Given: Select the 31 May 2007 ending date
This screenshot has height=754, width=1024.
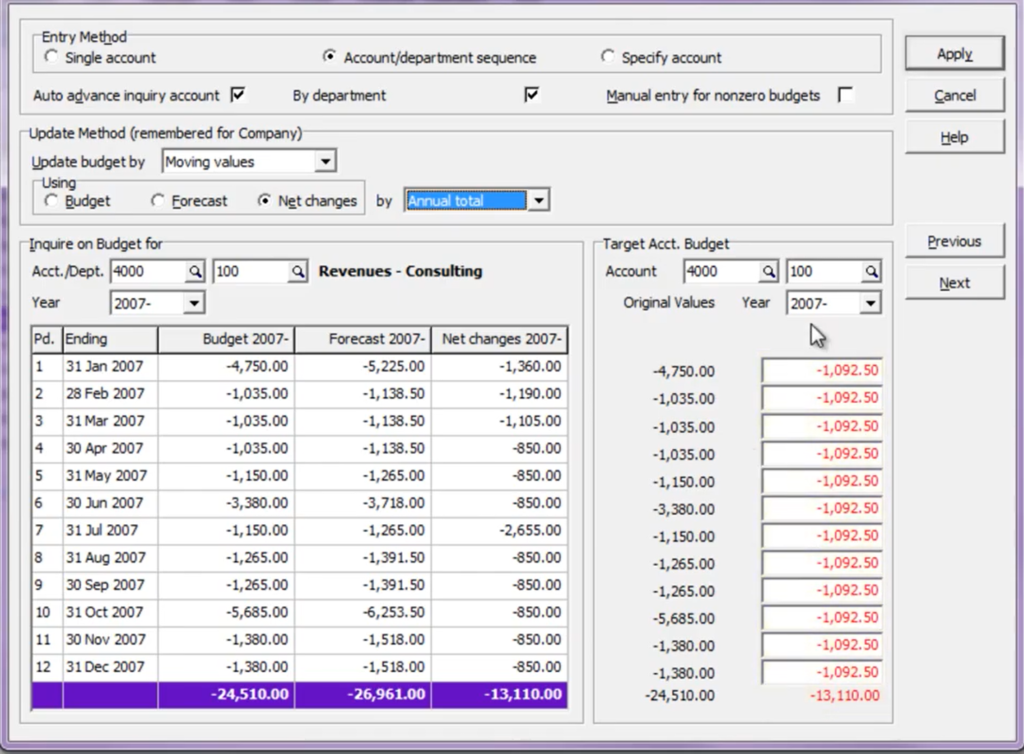Looking at the screenshot, I should click(x=106, y=476).
